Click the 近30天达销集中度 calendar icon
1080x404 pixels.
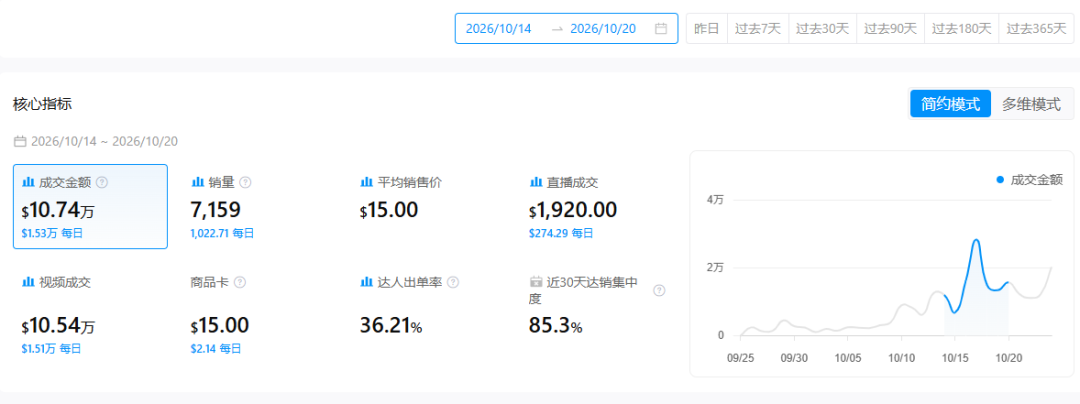click(x=535, y=282)
